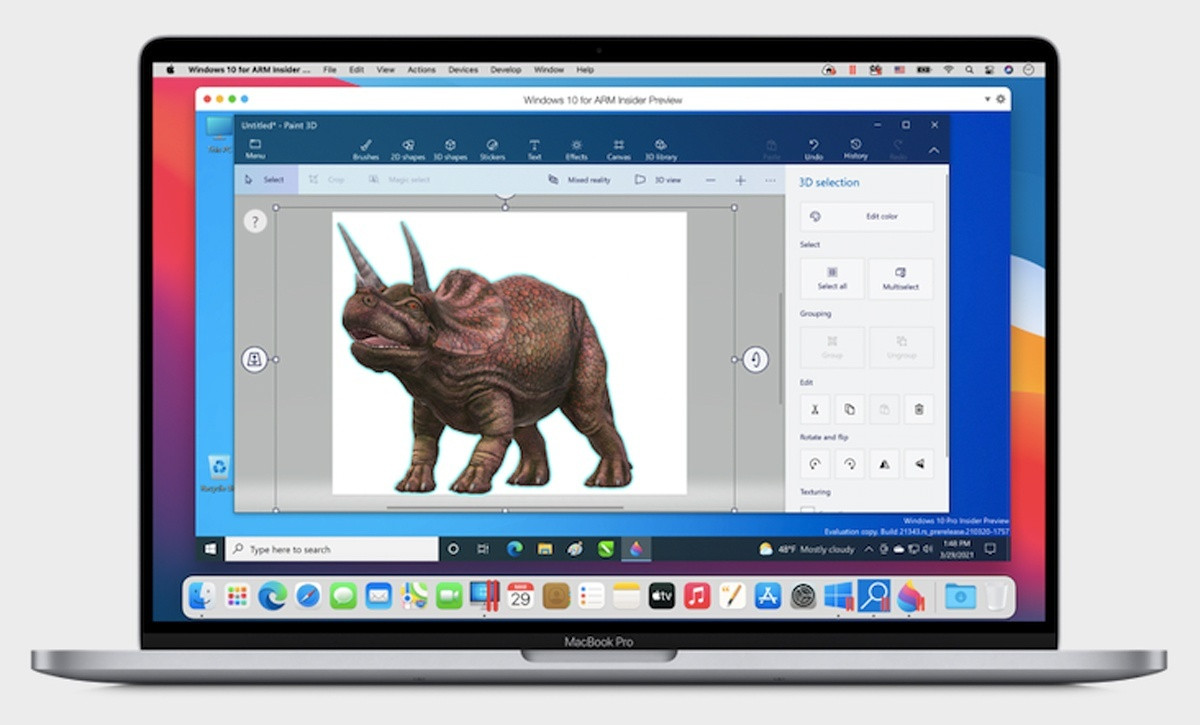Enable Multiselect in 3D selection panel
Viewport: 1200px width, 725px height.
coord(901,278)
